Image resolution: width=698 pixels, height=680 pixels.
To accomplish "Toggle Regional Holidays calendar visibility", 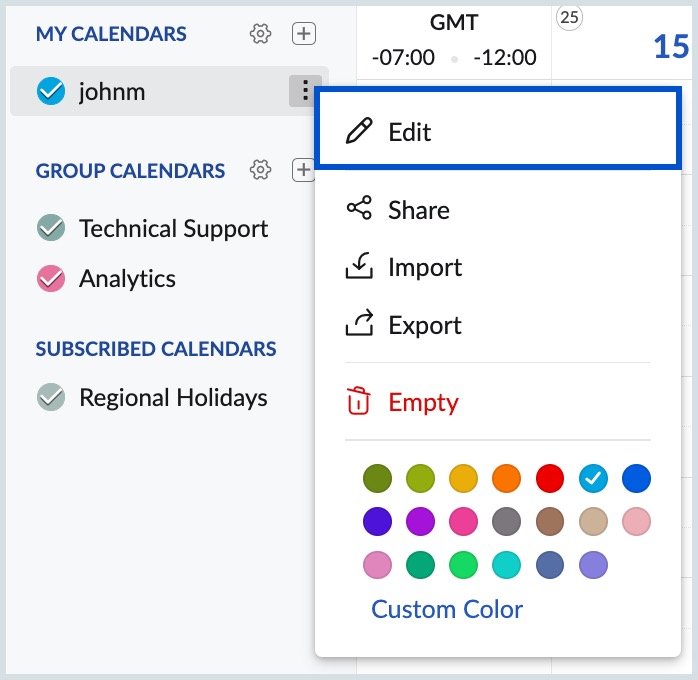I will click(50, 397).
